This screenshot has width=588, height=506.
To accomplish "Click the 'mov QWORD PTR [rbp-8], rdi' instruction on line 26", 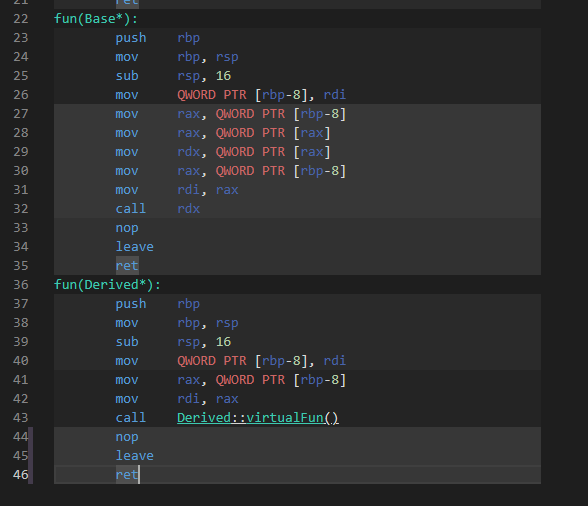I will coord(231,95).
